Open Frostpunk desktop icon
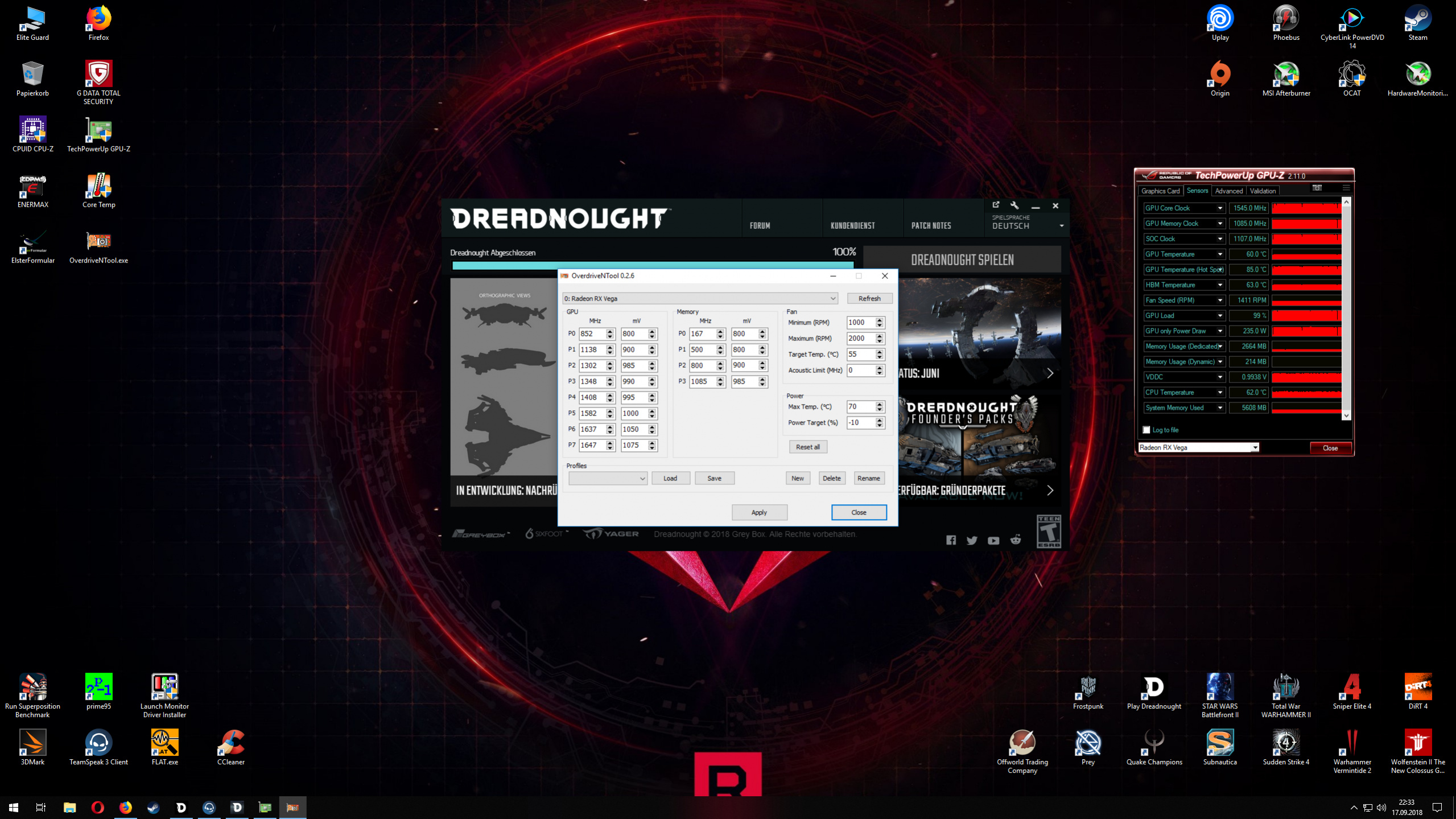The width and height of the screenshot is (1456, 819). [1088, 692]
